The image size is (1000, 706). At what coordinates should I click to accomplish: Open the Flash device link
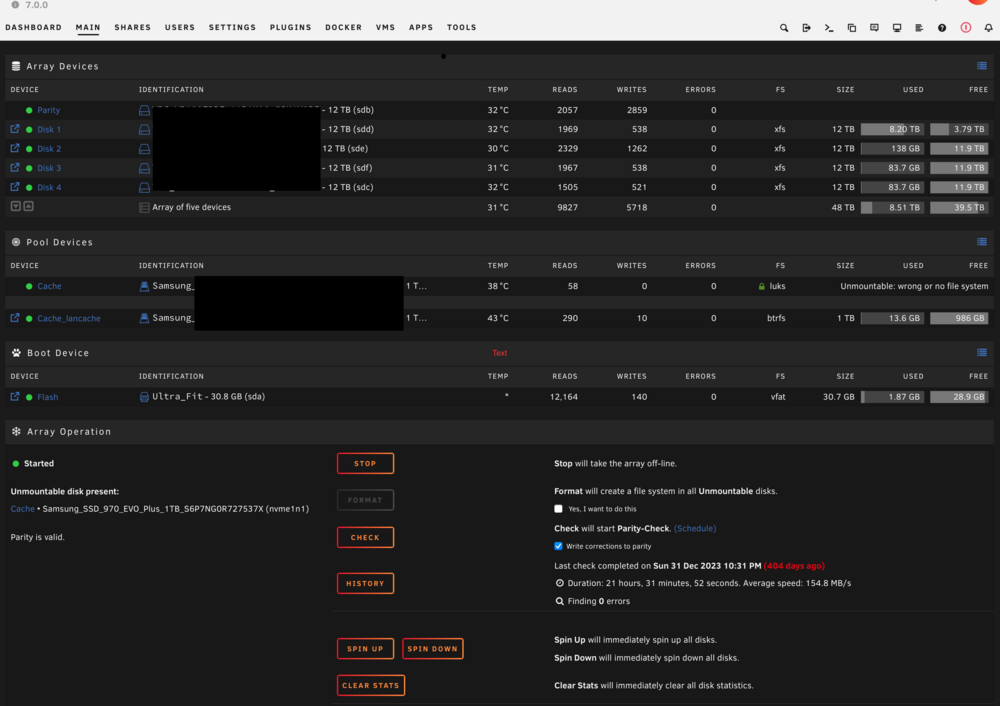(47, 397)
